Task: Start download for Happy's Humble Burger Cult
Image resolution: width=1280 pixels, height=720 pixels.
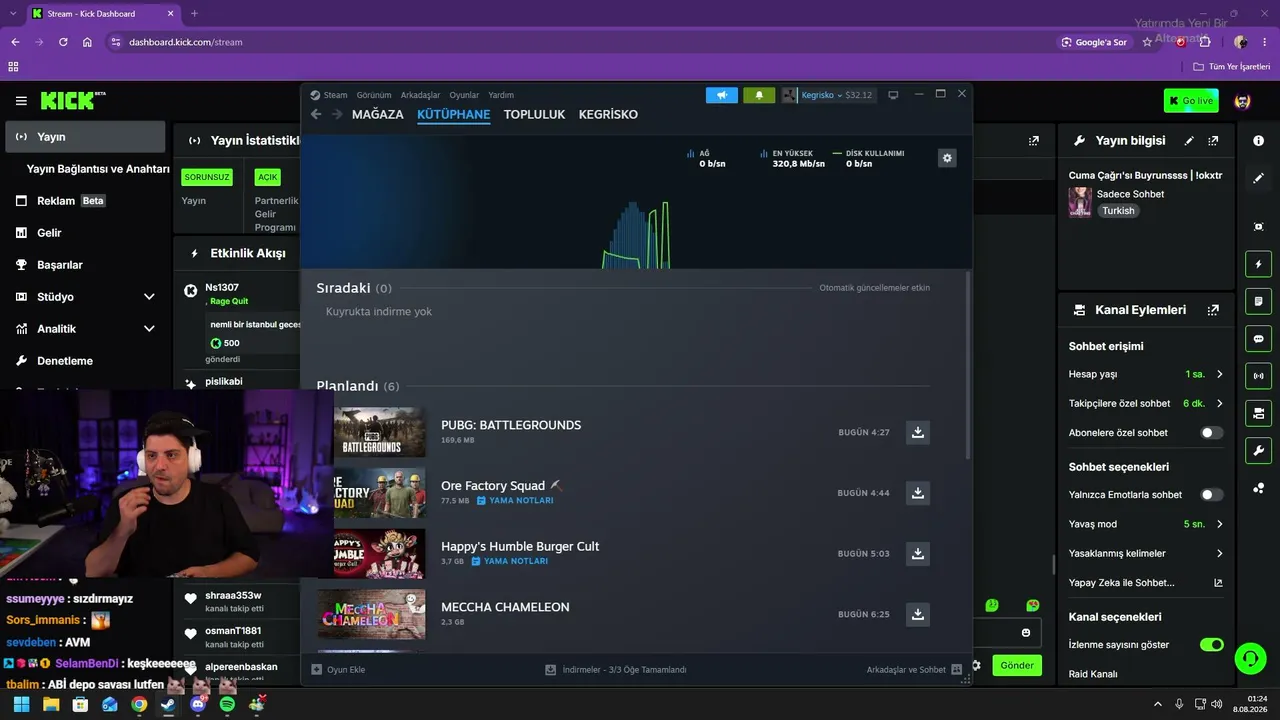Action: point(918,553)
